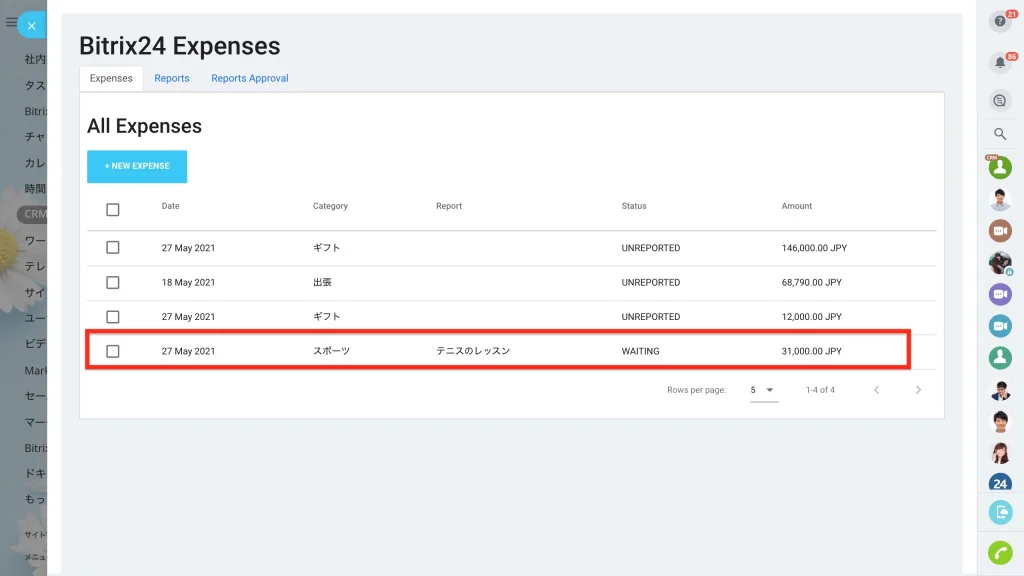Click the Amount column header
1024x576 pixels.
(x=797, y=206)
